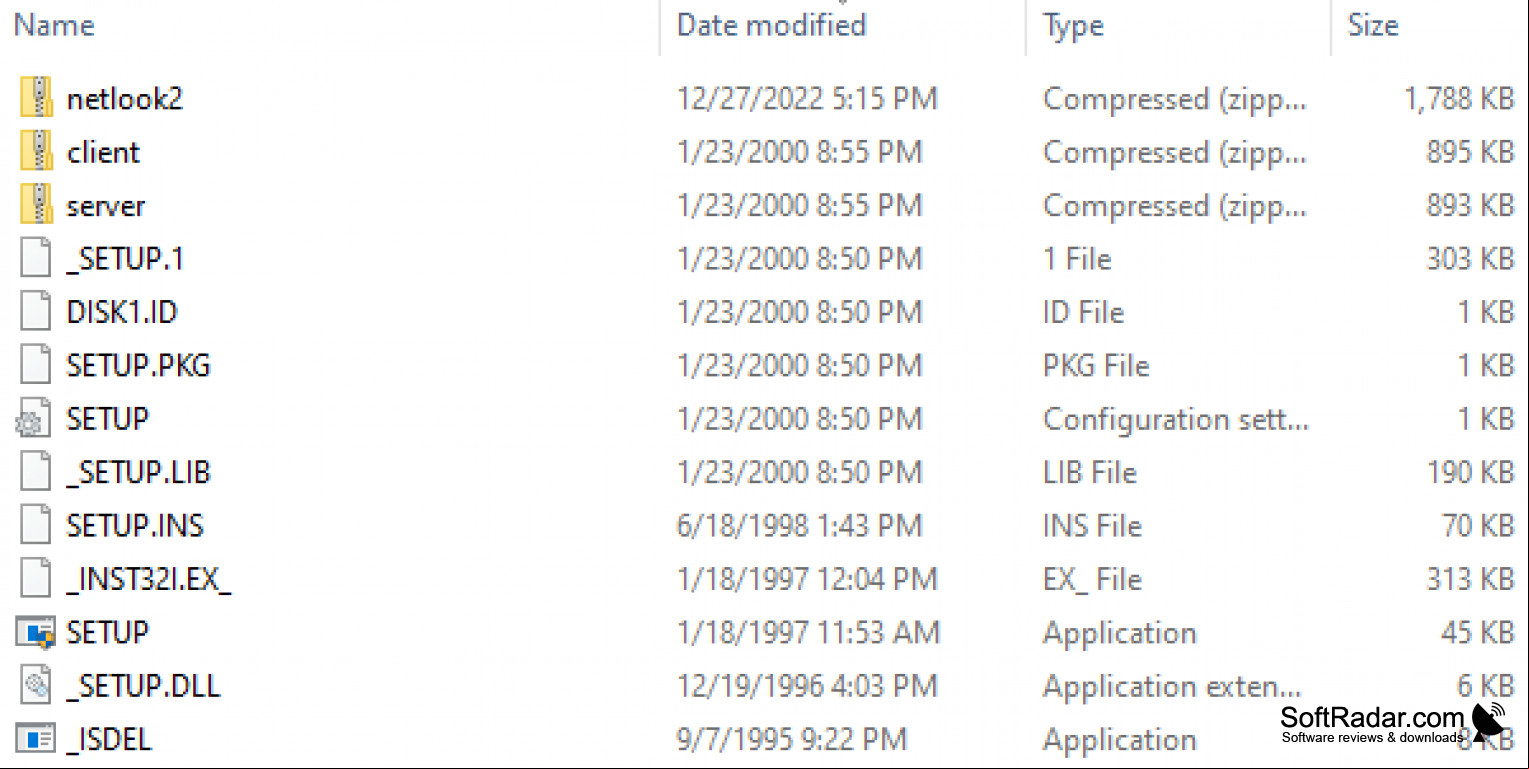Sort files by Name column header
The image size is (1529, 769).
(x=54, y=25)
